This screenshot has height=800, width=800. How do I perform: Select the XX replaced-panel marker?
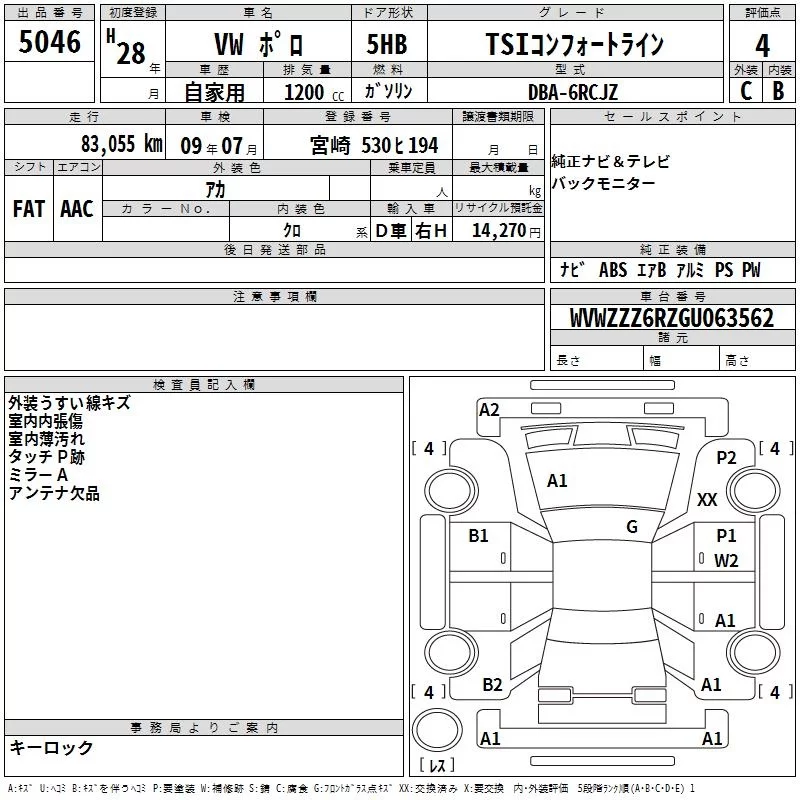tap(708, 499)
